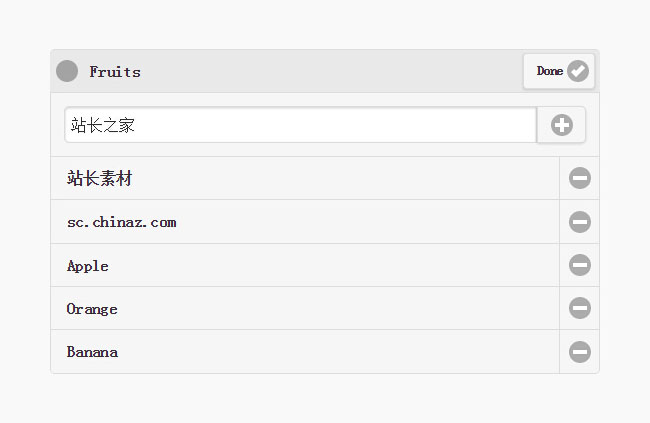Click the plus icon to add item
650x423 pixels.
(x=562, y=125)
